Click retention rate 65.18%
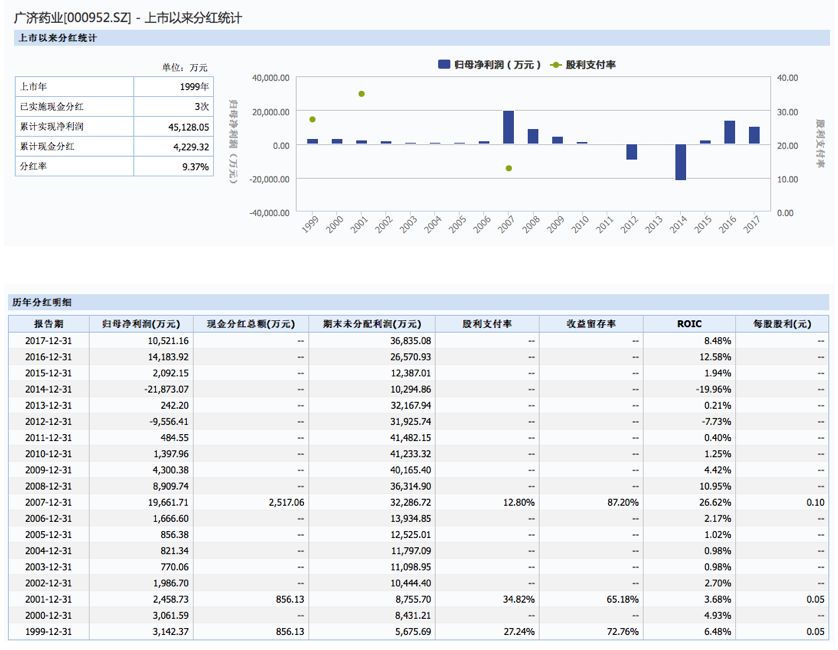 point(623,600)
